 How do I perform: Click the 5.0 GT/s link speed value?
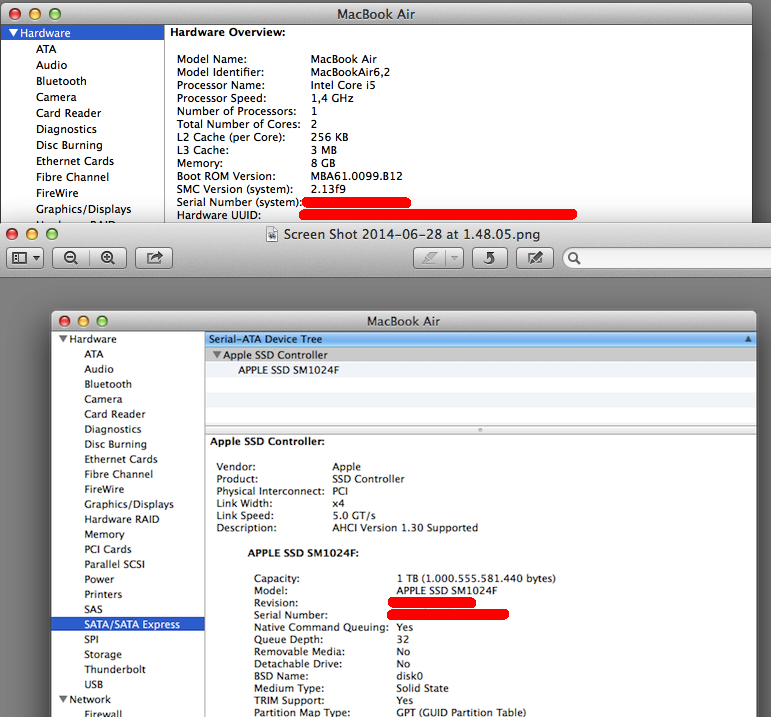click(354, 515)
